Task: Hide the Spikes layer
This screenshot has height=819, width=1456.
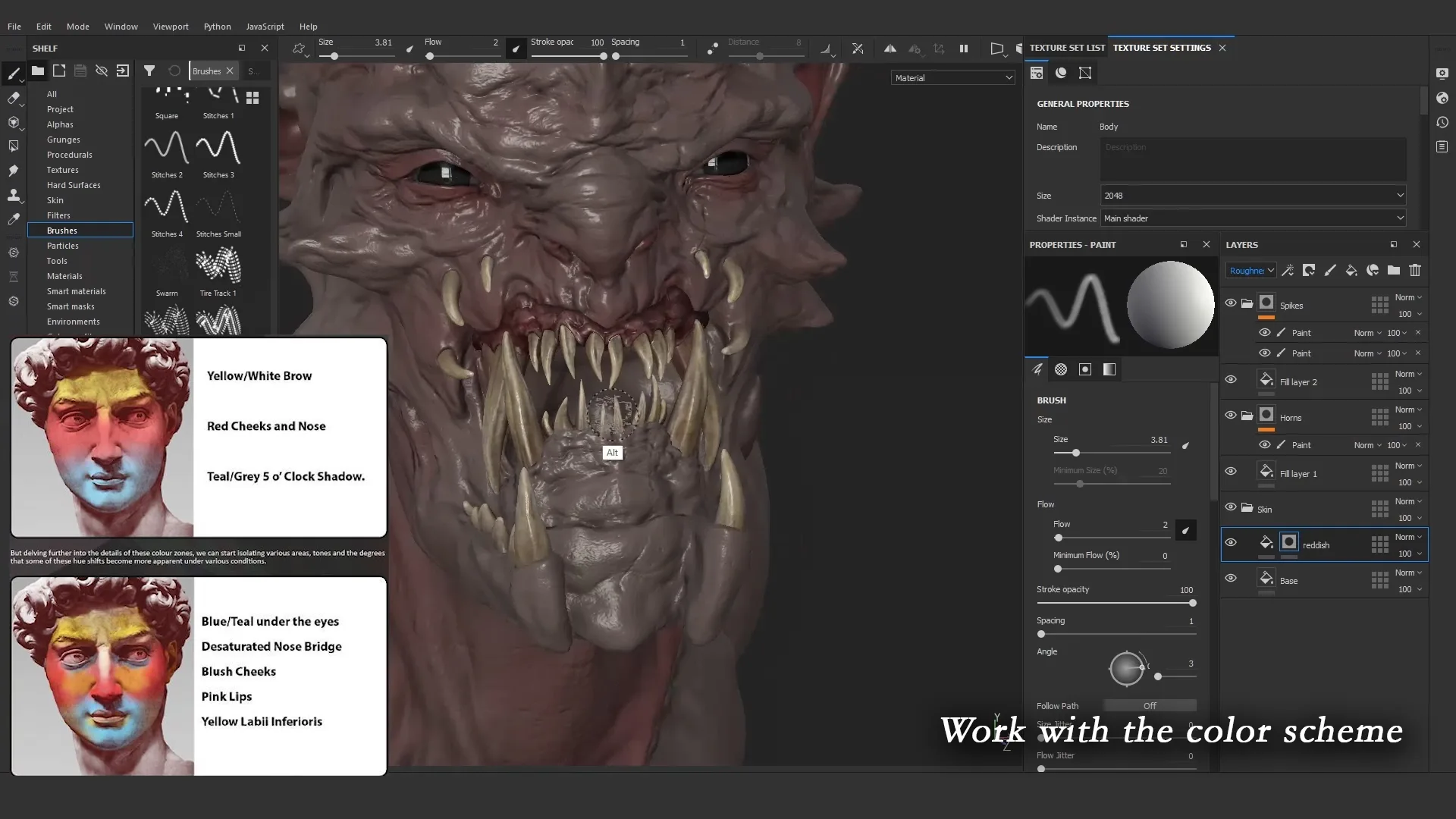Action: tap(1230, 303)
